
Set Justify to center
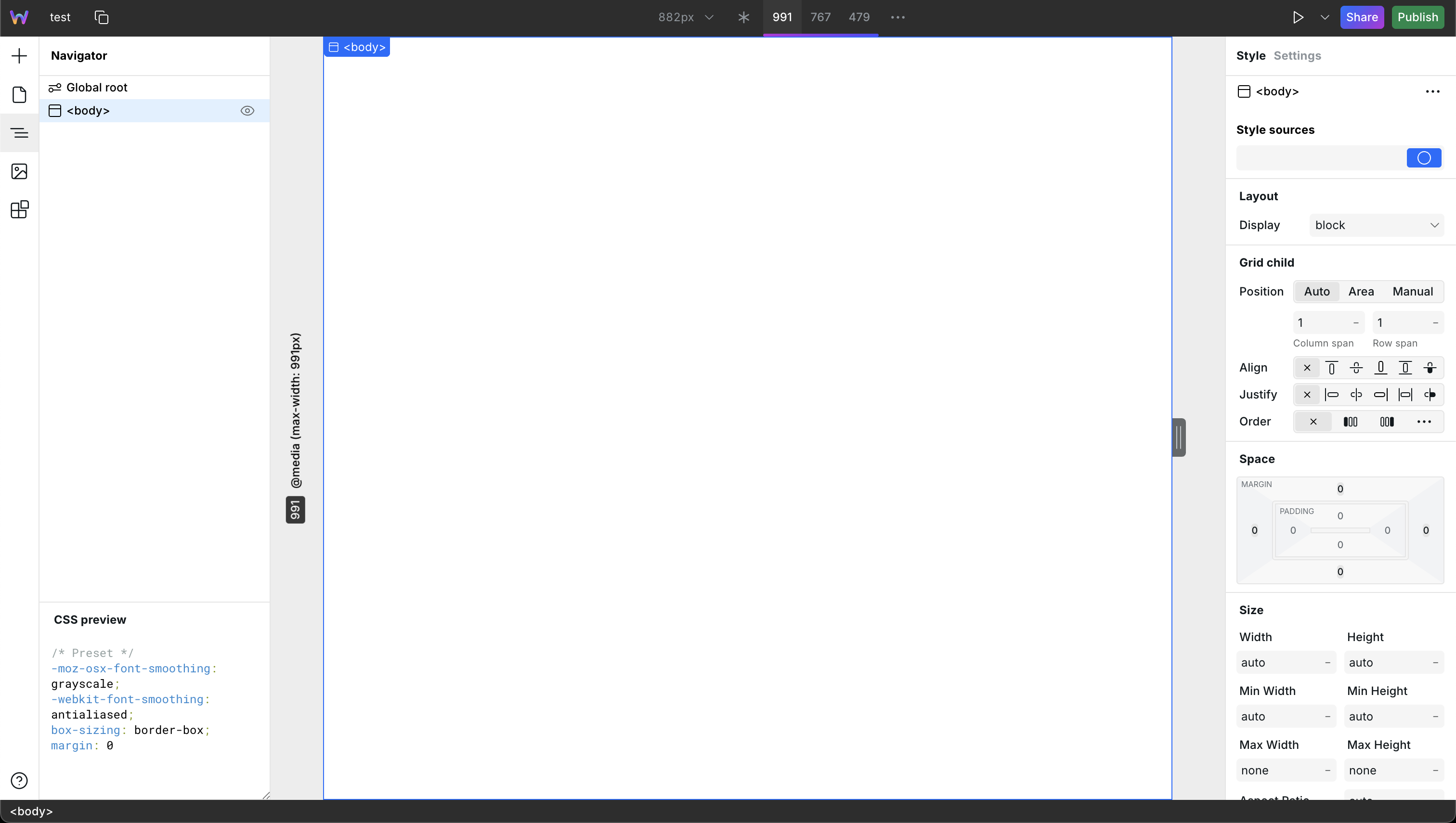tap(1356, 395)
